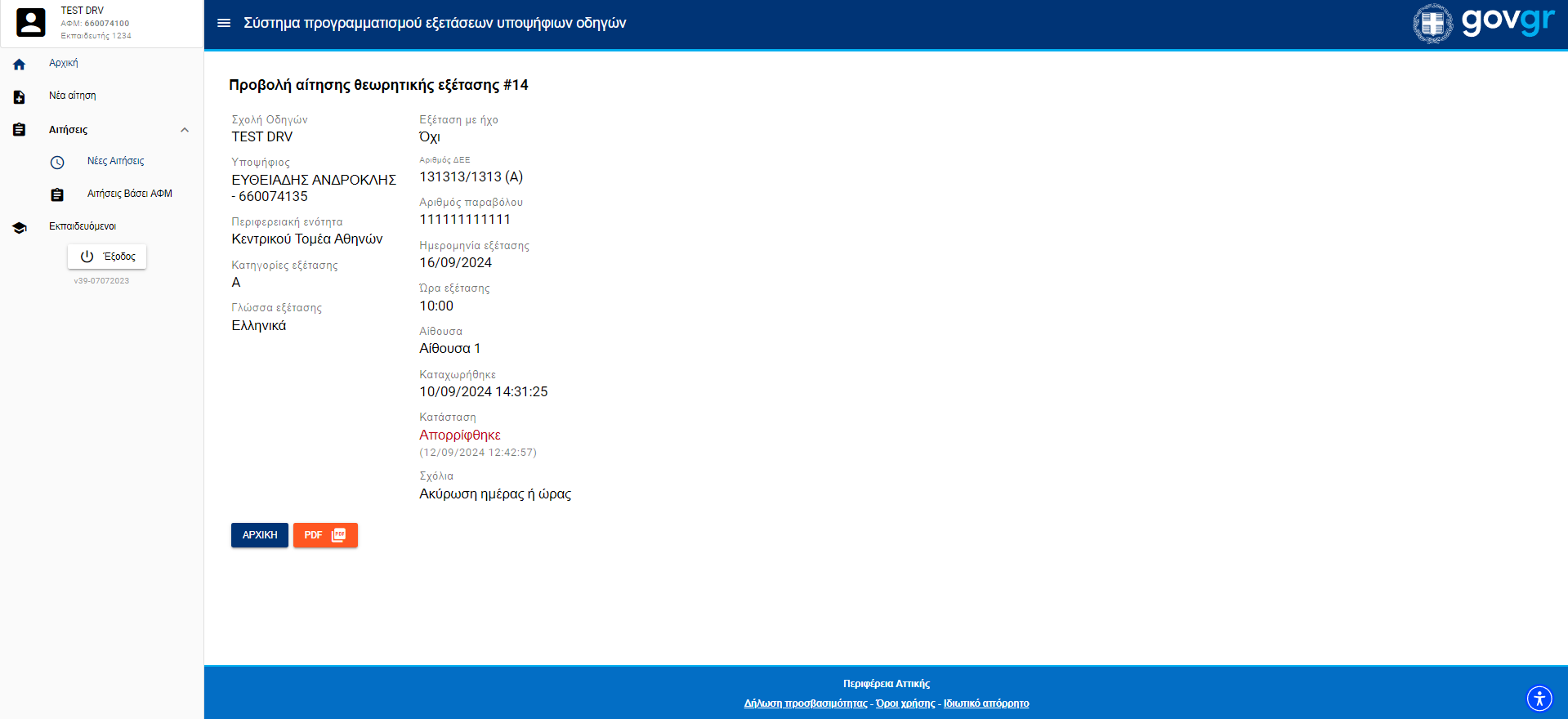Collapse the Αιτήσεις submenu chevron
The image size is (1568, 719).
tap(185, 130)
